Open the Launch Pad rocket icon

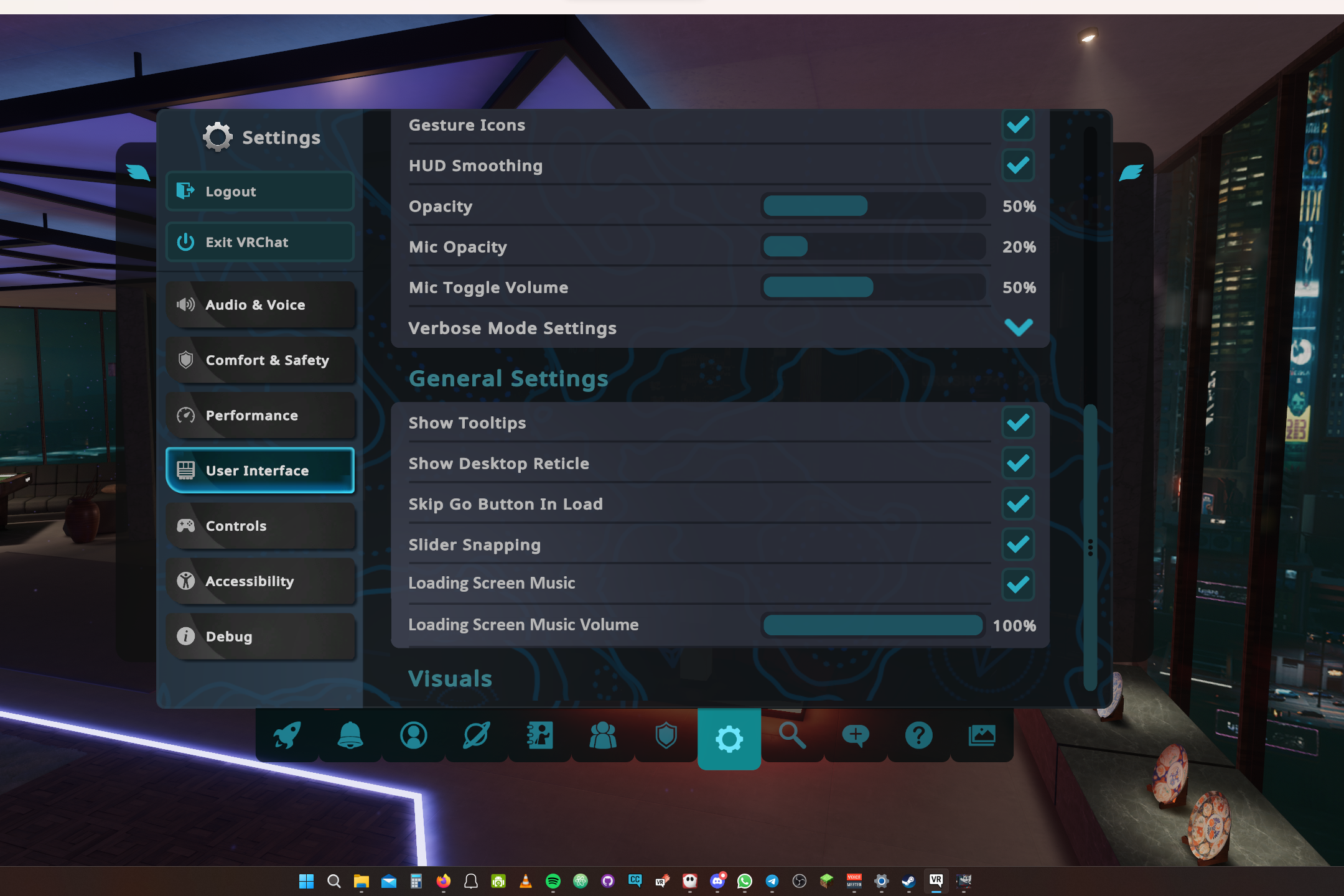287,735
